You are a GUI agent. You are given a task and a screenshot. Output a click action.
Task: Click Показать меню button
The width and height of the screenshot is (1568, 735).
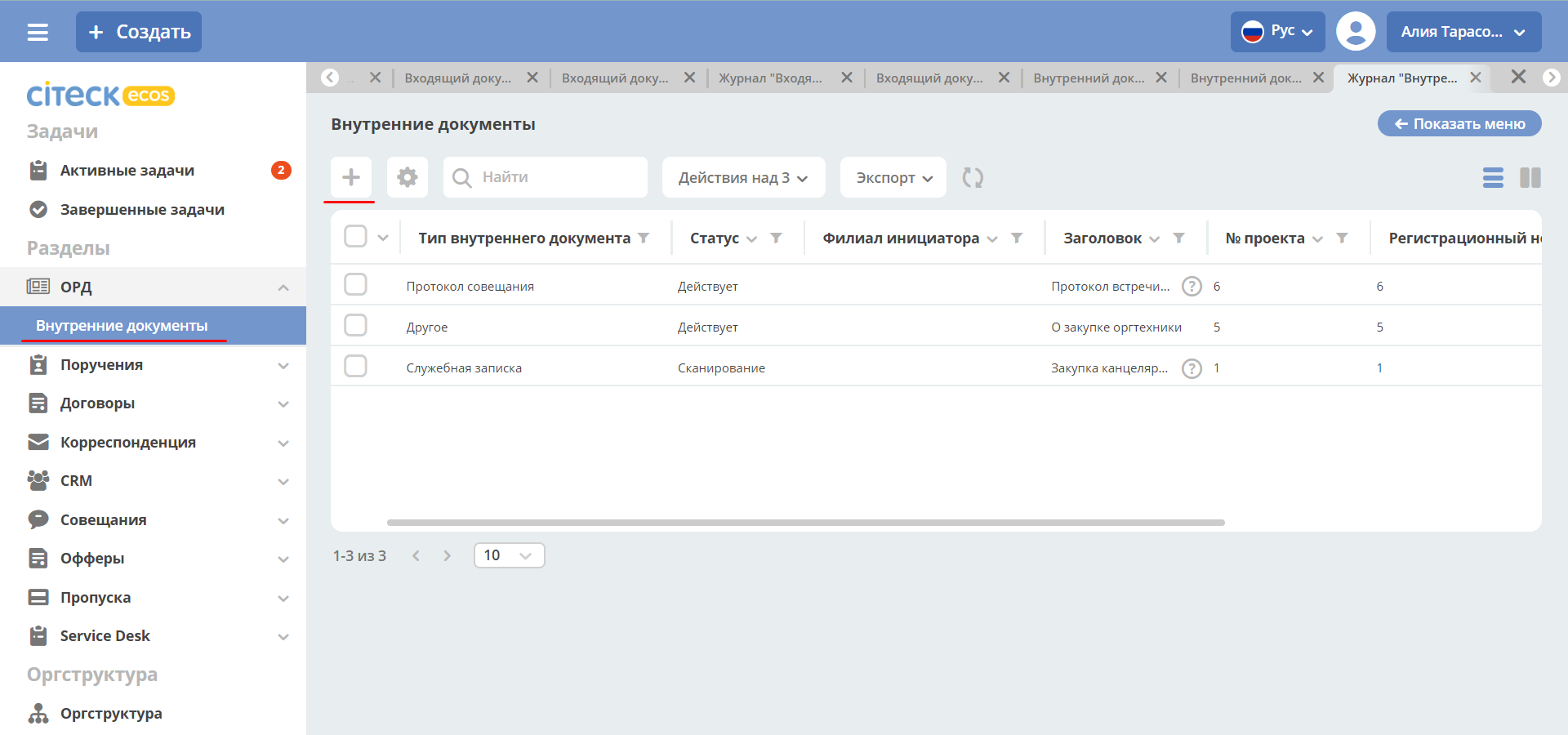pyautogui.click(x=1459, y=123)
